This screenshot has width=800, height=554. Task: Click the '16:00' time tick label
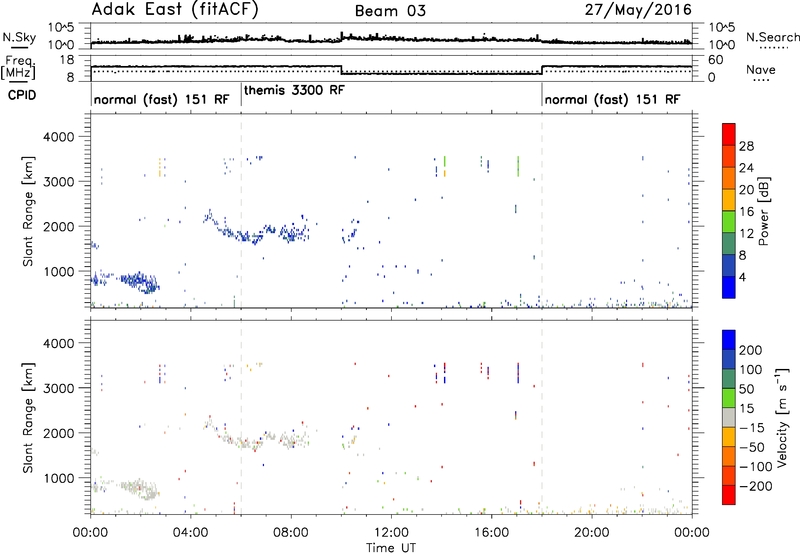click(x=491, y=533)
